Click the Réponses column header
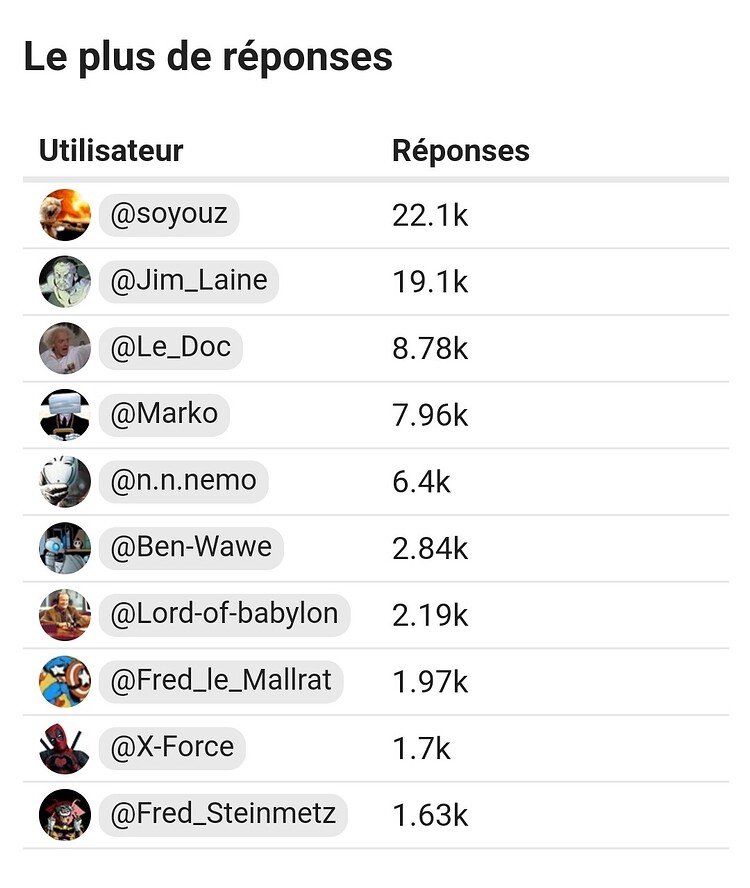 (x=461, y=151)
